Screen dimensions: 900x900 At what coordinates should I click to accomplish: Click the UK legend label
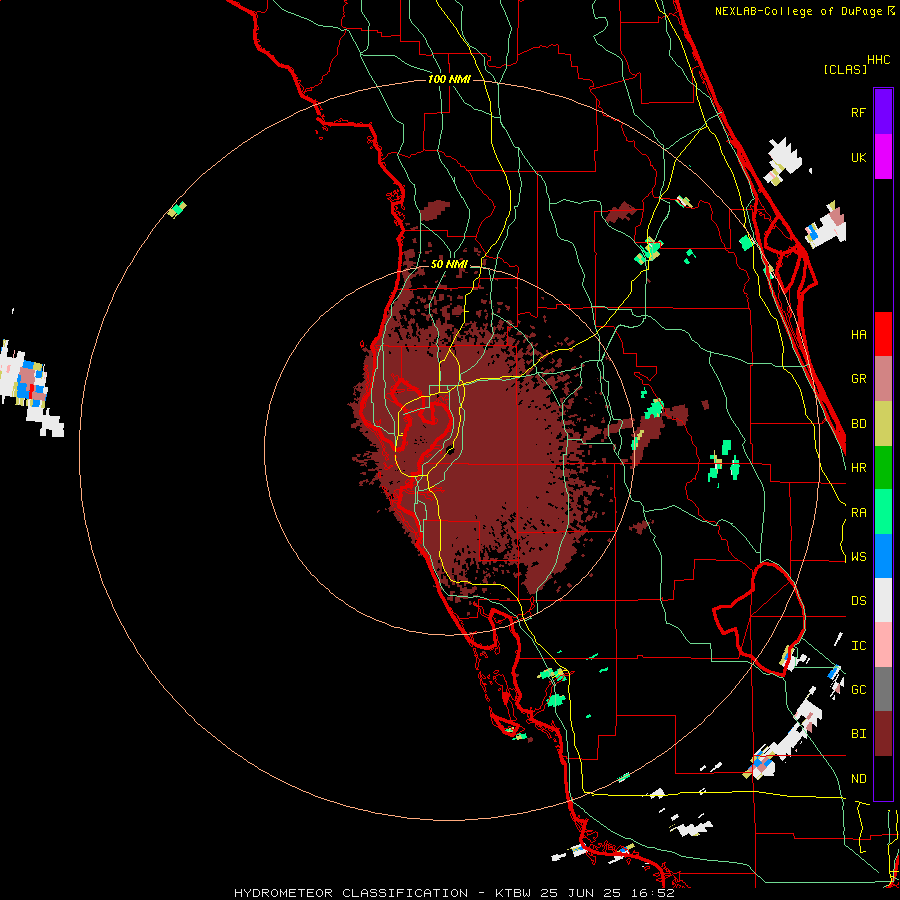tap(858, 157)
